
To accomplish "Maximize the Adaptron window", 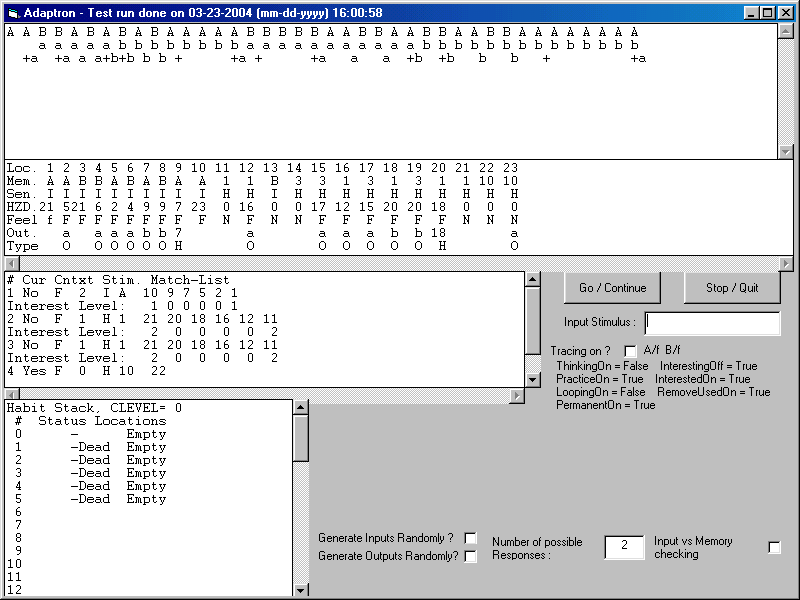I will 767,13.
